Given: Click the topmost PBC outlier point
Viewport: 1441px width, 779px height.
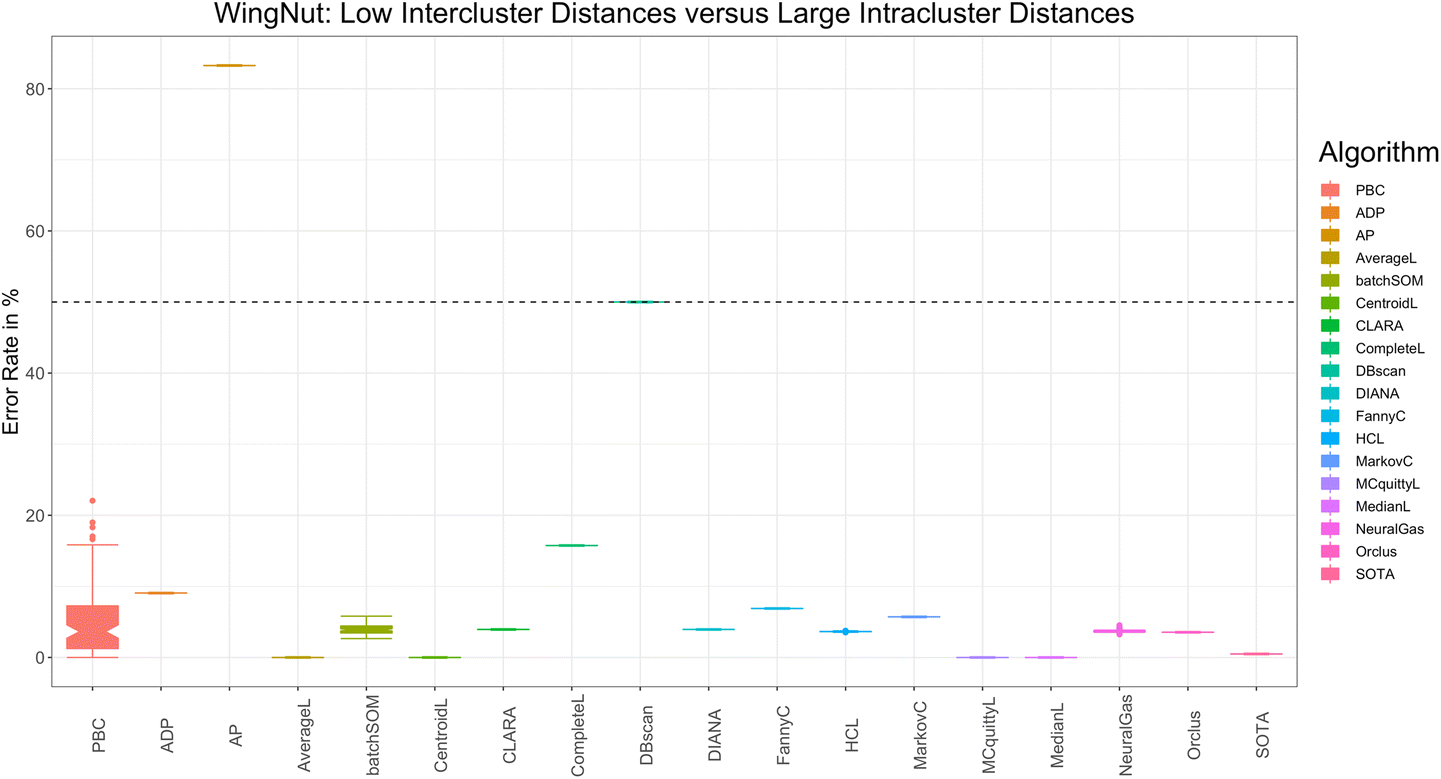Looking at the screenshot, I should click(92, 500).
